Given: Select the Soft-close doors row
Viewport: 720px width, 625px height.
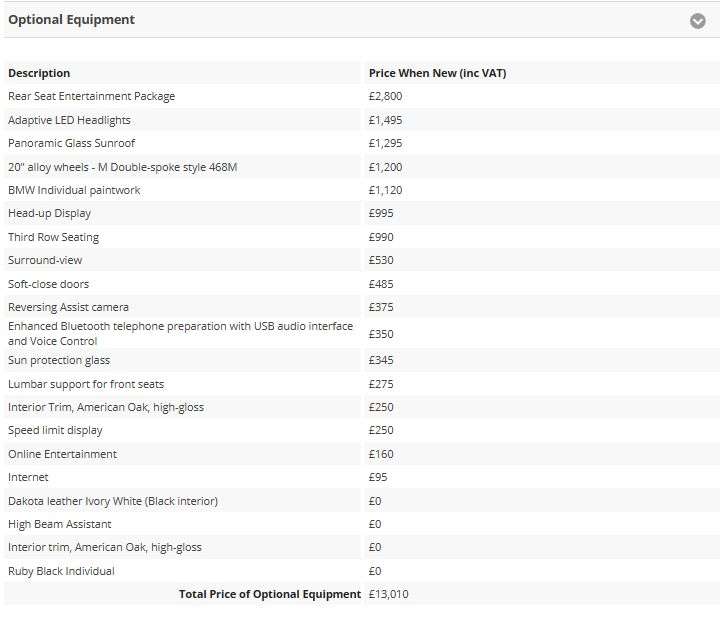Looking at the screenshot, I should click(362, 284).
